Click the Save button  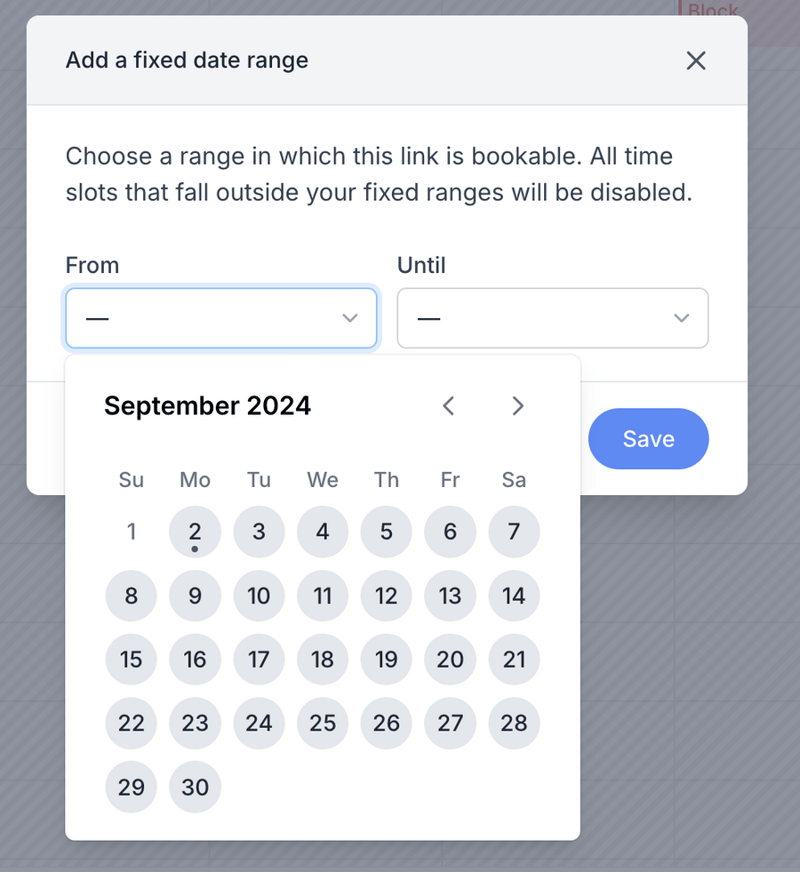click(648, 438)
